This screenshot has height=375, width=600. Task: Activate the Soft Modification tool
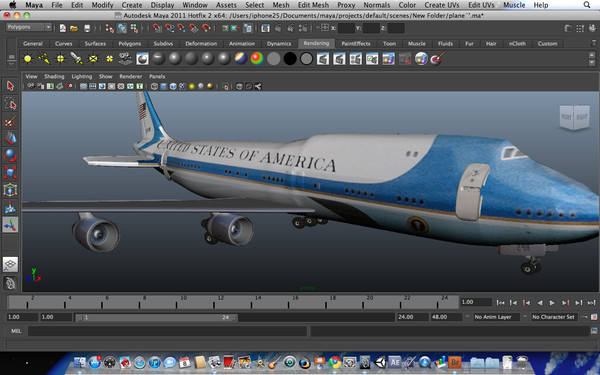10,207
